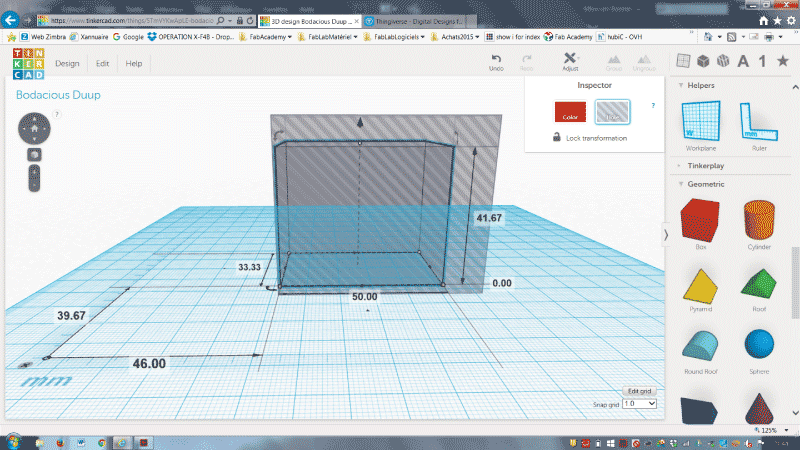Viewport: 800px width, 450px height.
Task: Toggle Lock transformation
Action: [x=590, y=138]
